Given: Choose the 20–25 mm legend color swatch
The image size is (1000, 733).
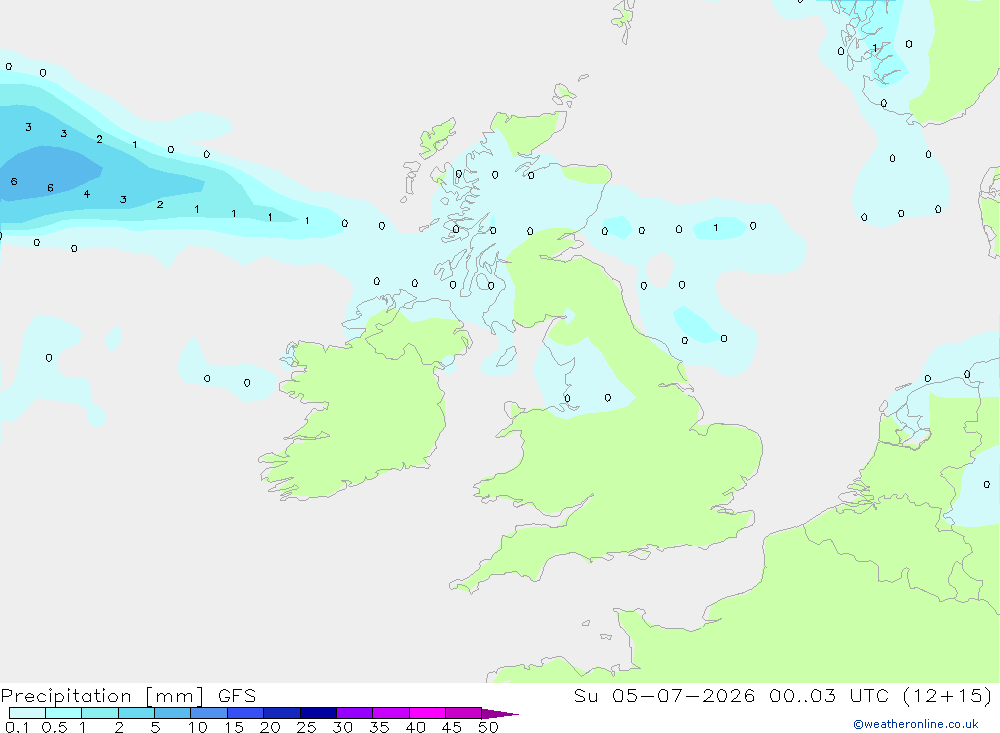Looking at the screenshot, I should click(282, 713).
